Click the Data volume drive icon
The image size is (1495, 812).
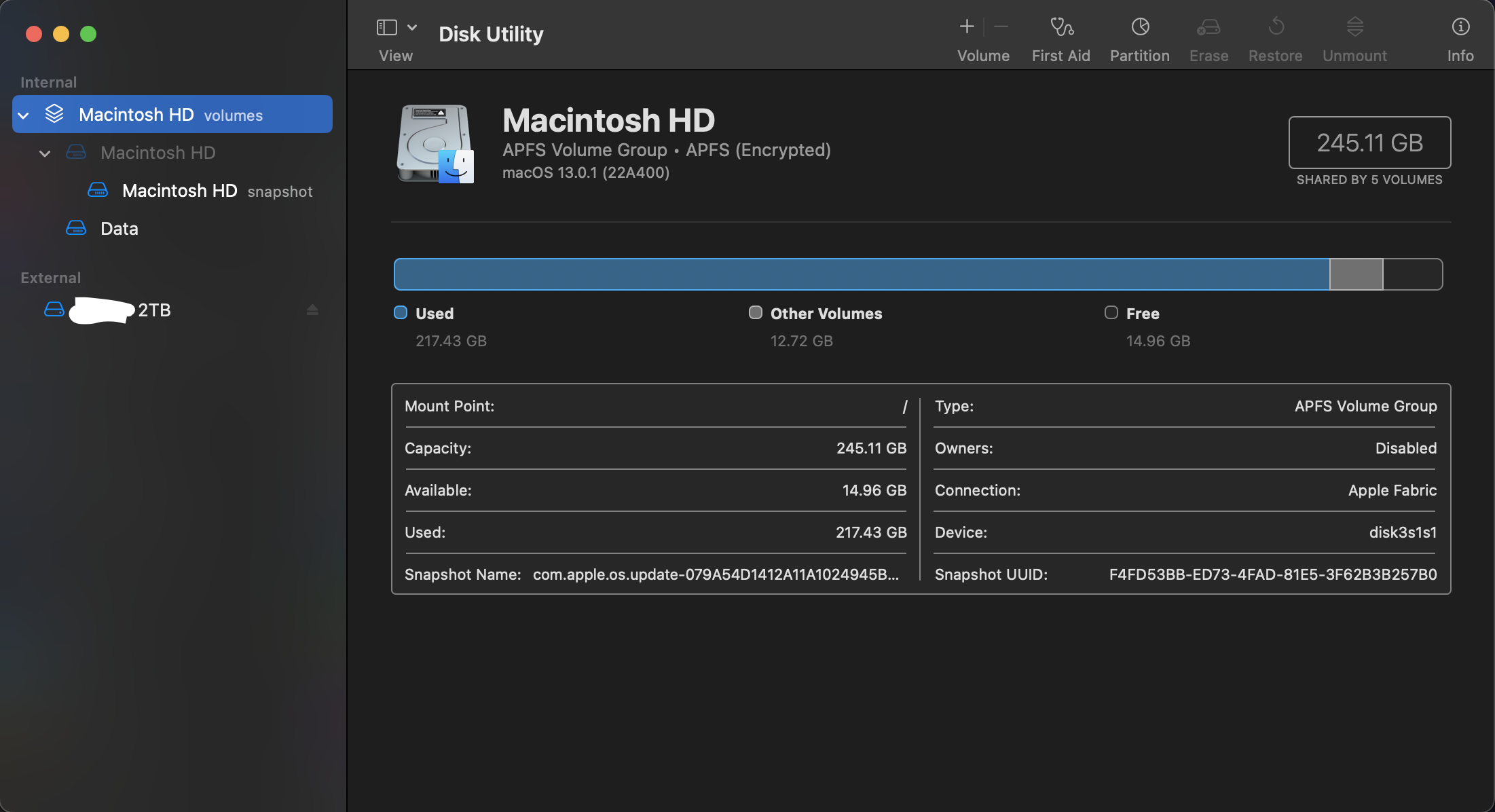tap(76, 228)
